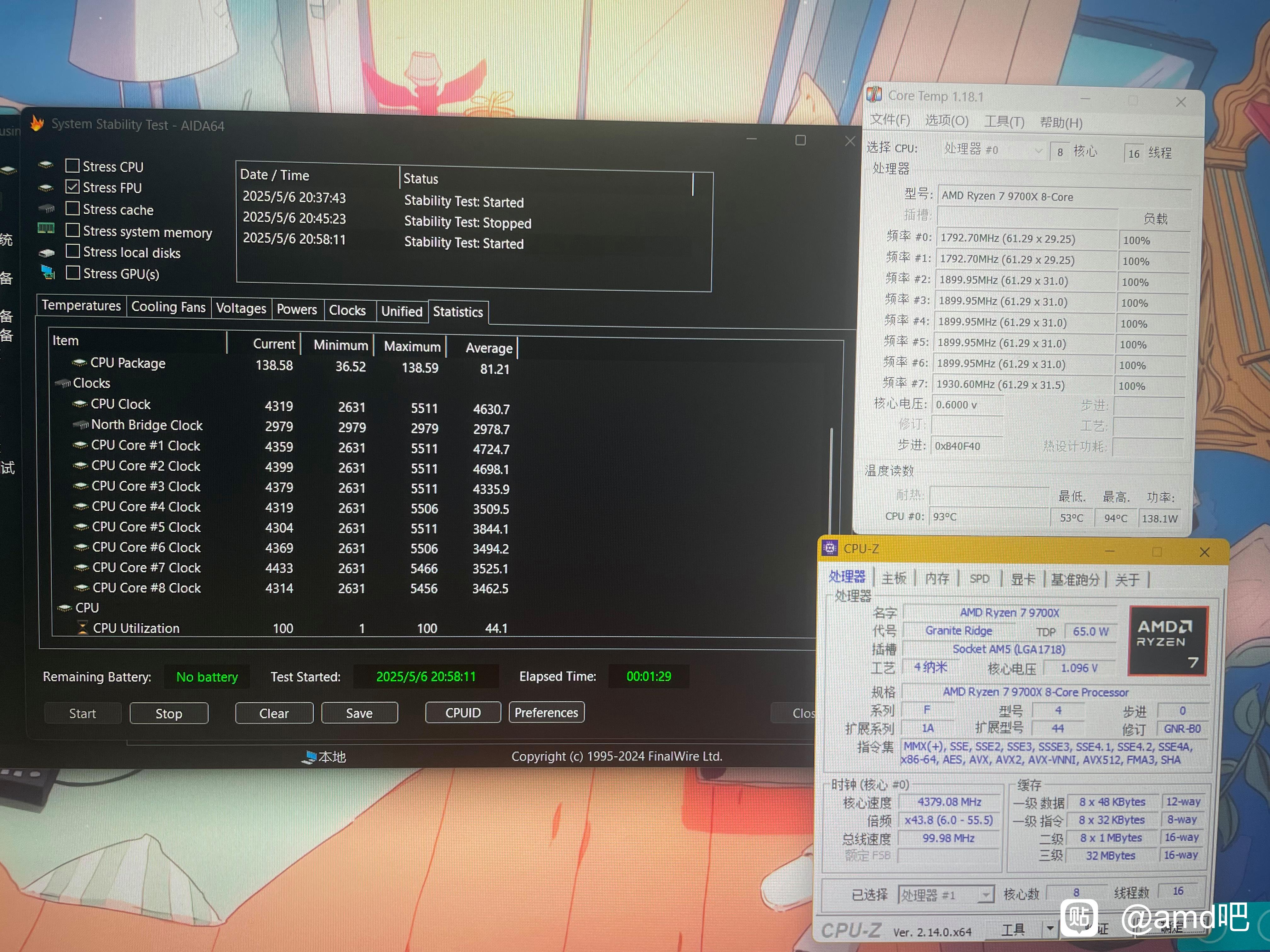
Task: Click the North Bridge Clock row icon
Action: coord(80,425)
